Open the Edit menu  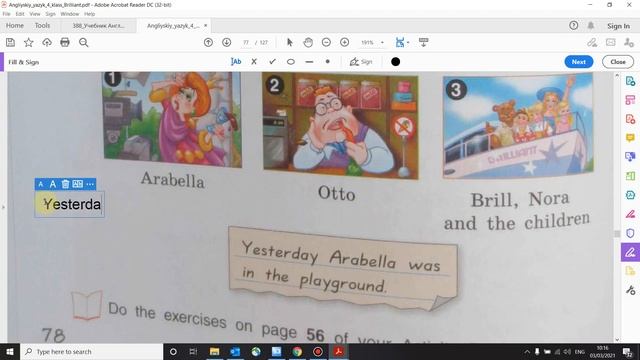pyautogui.click(x=20, y=14)
